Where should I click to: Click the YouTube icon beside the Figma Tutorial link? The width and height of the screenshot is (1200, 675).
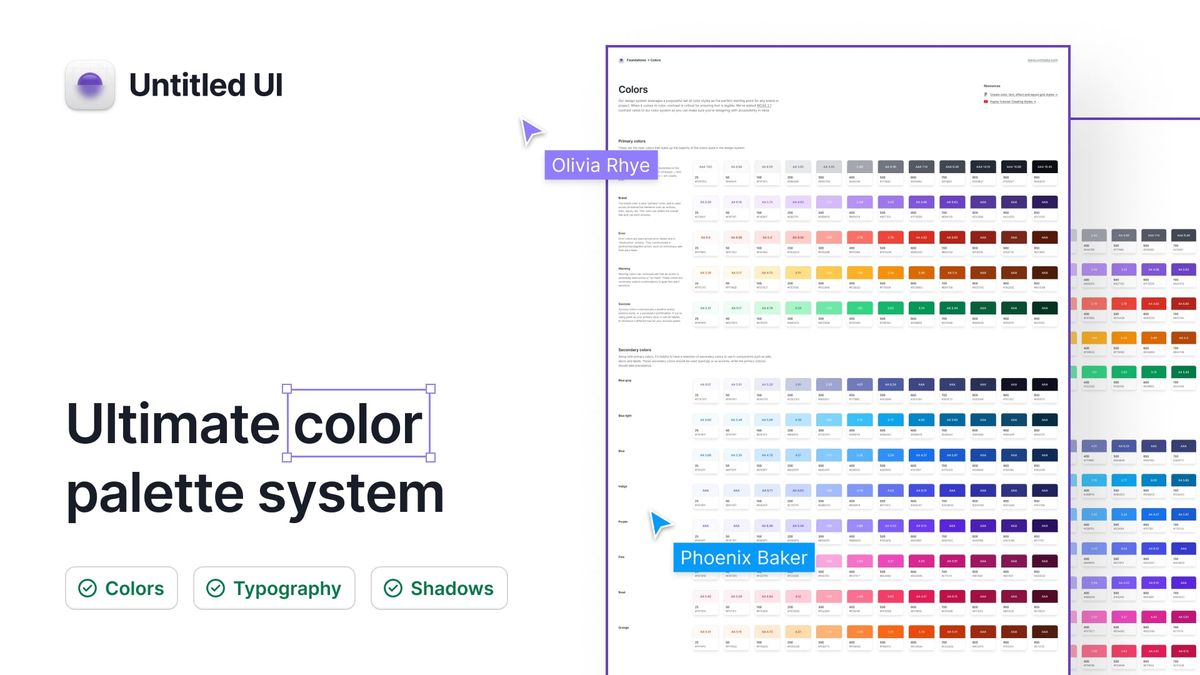click(x=986, y=101)
